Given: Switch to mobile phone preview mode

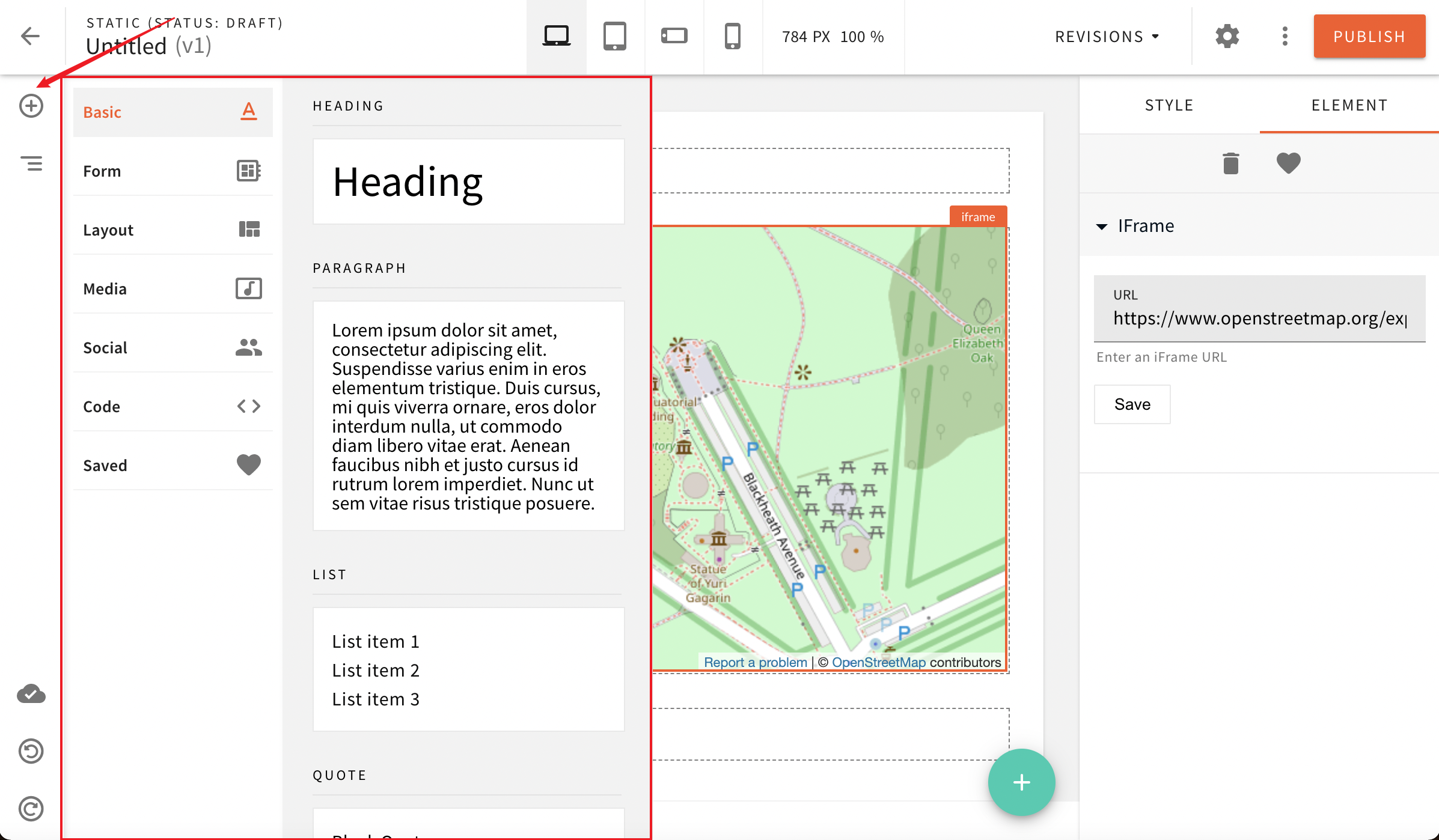Looking at the screenshot, I should [732, 36].
